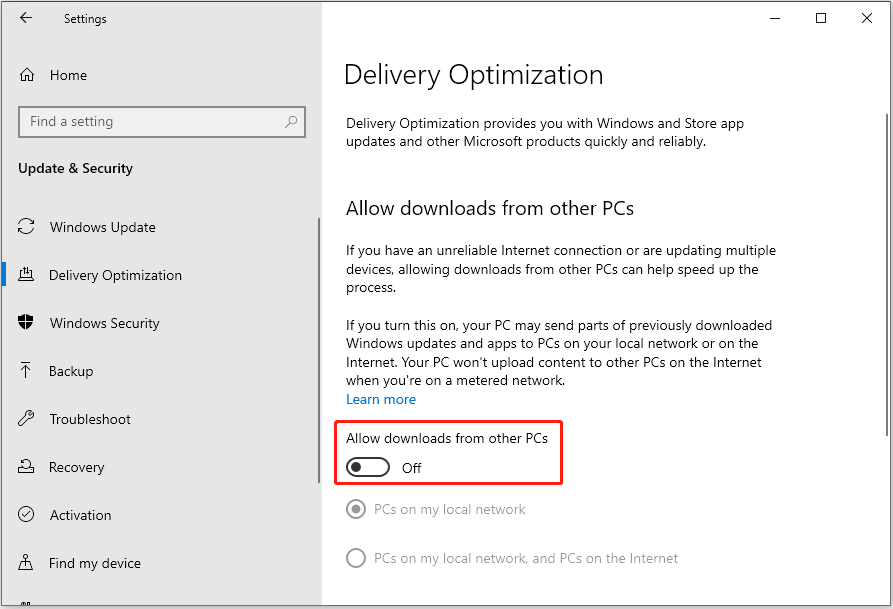
Task: Select PCs on local network and Internet option
Action: [x=356, y=558]
